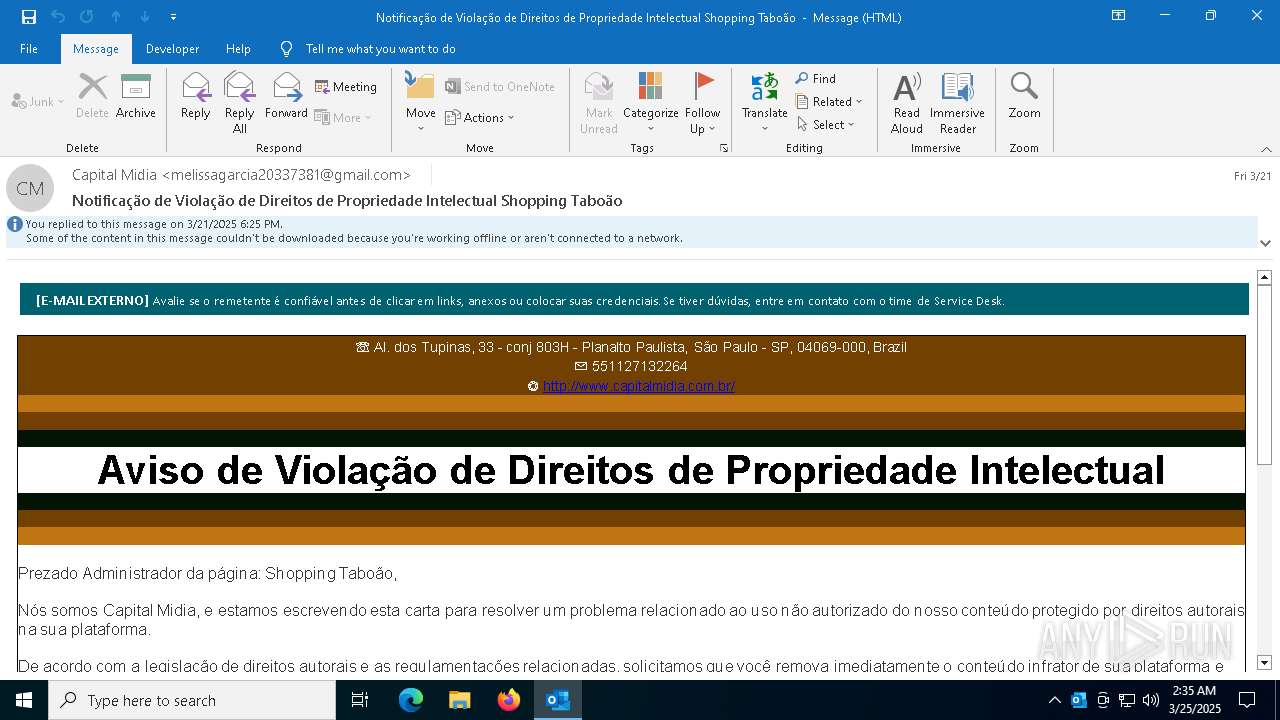Image resolution: width=1280 pixels, height=720 pixels.
Task: Expand the More respond options
Action: 343,117
